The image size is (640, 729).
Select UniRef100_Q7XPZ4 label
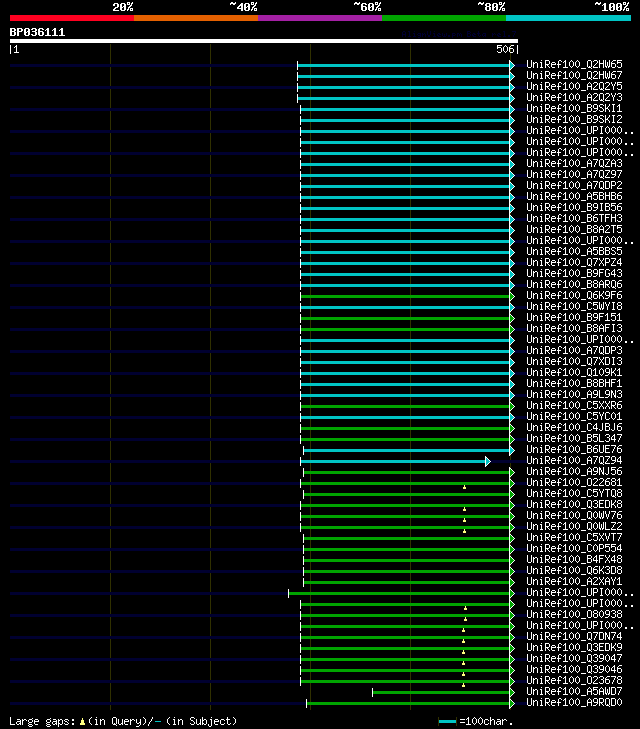574,262
